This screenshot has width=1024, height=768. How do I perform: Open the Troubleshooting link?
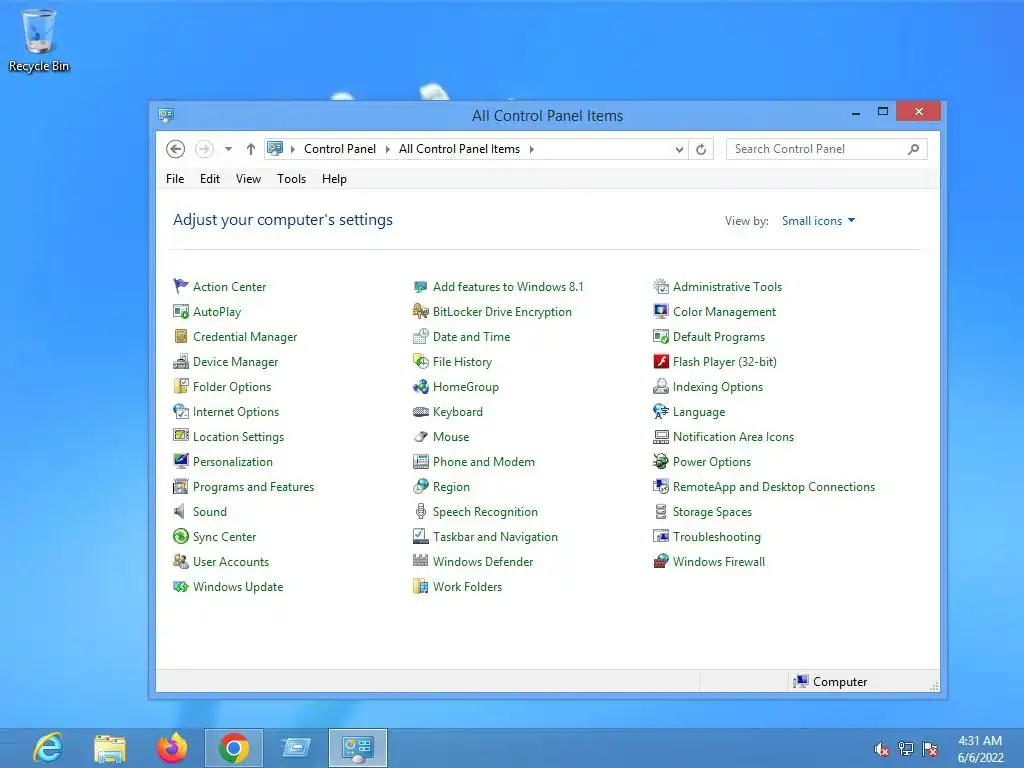pos(716,537)
